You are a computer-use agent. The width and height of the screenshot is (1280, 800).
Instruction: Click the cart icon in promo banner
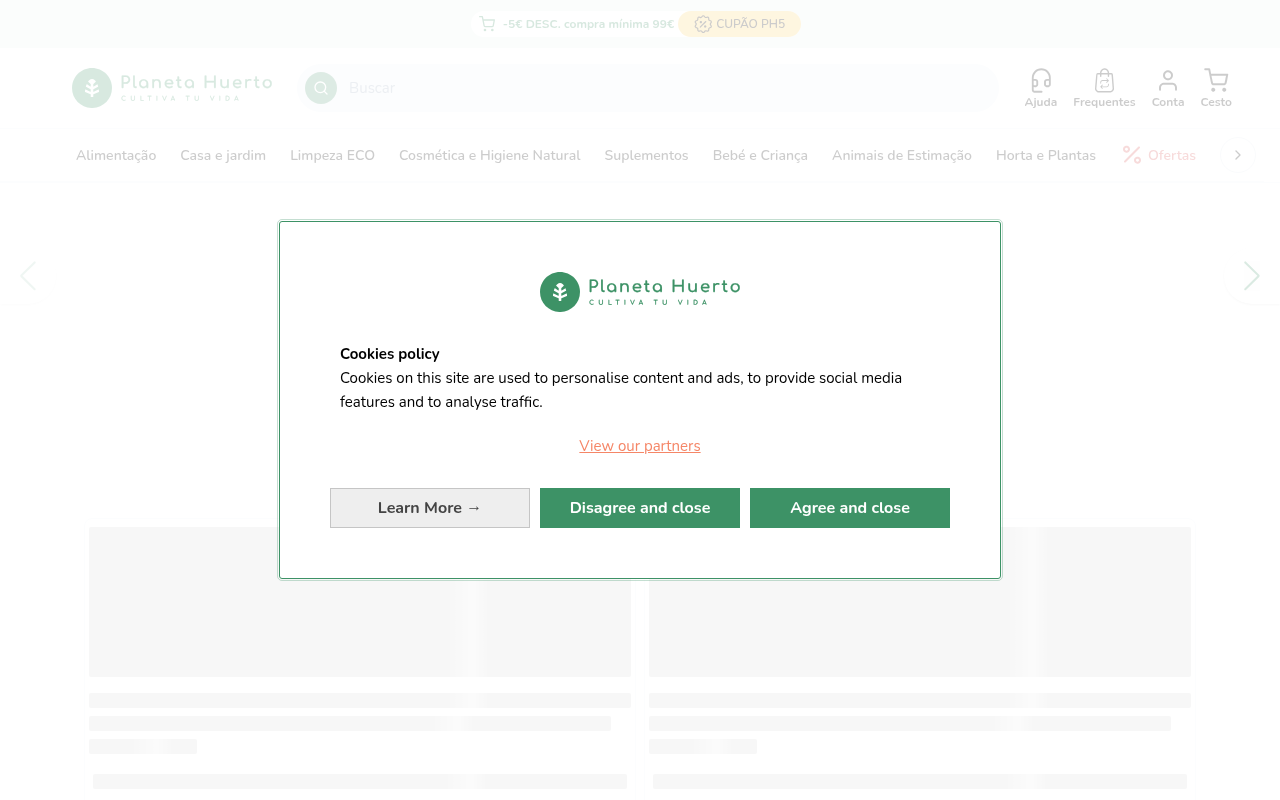tap(487, 24)
